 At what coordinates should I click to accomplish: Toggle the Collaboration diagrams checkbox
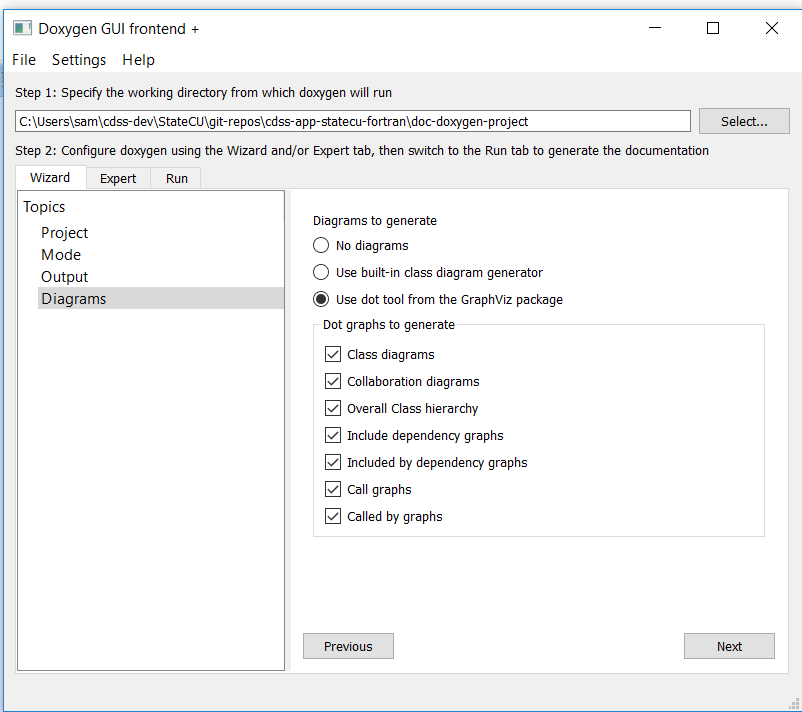click(x=333, y=381)
